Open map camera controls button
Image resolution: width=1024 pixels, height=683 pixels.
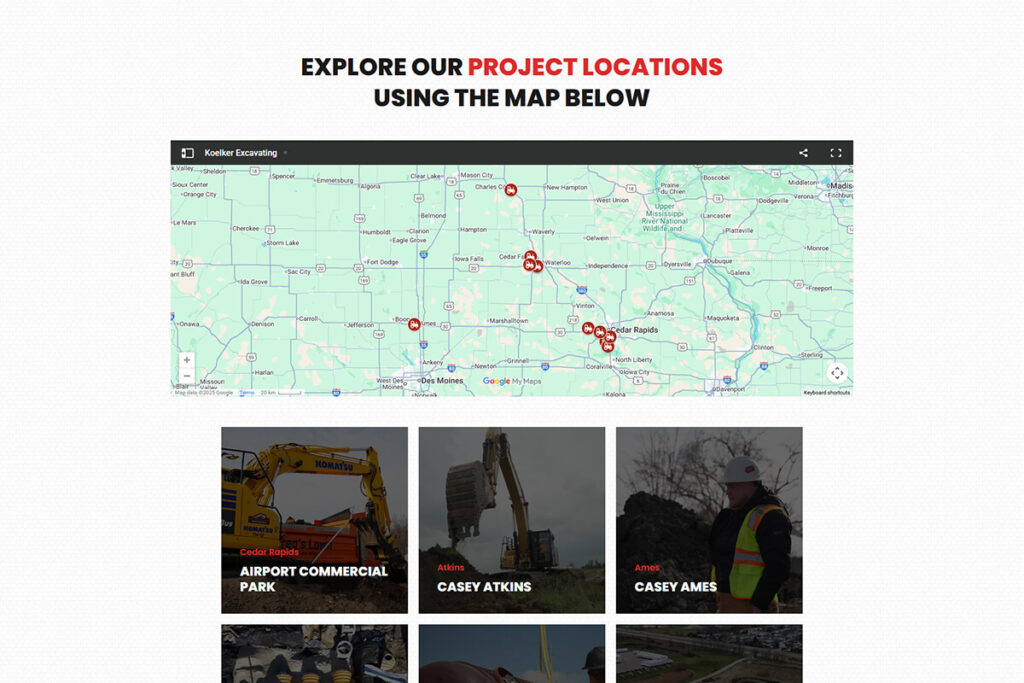837,373
